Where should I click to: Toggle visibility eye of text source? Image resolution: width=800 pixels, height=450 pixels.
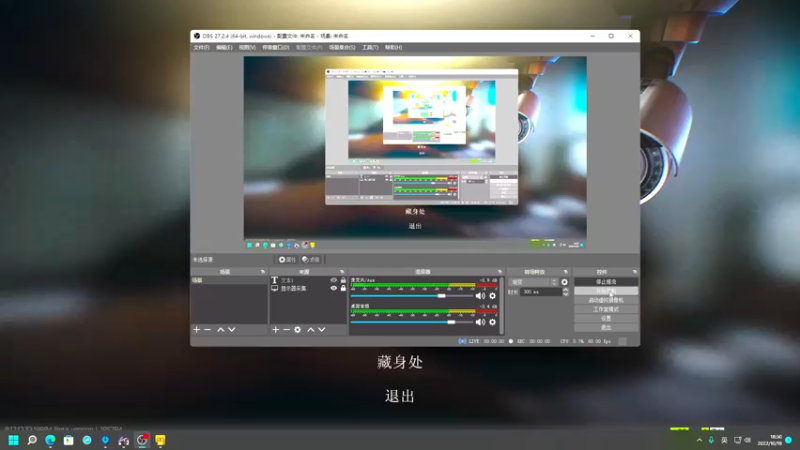point(334,280)
